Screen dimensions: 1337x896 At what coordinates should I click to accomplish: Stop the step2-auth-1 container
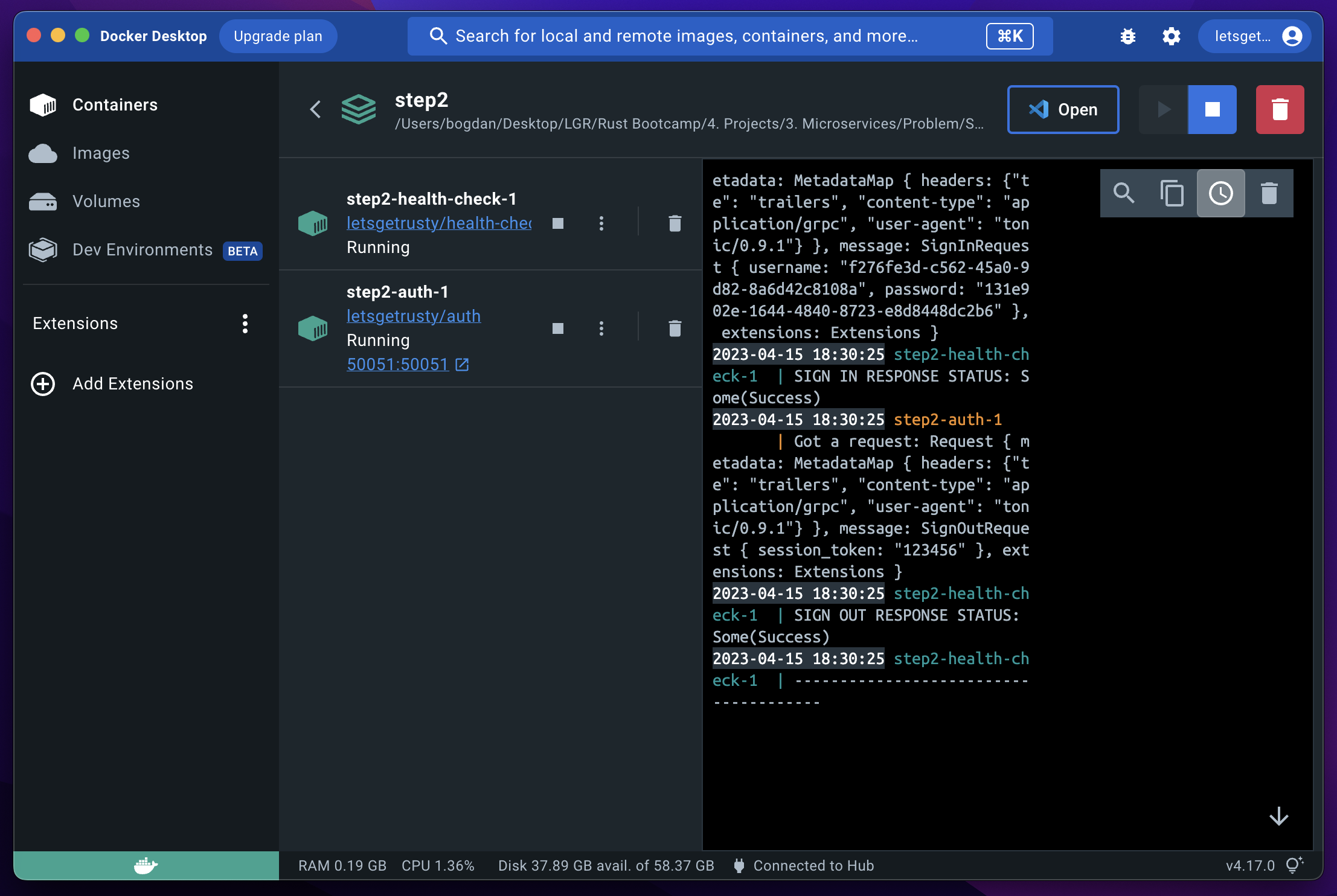(558, 328)
